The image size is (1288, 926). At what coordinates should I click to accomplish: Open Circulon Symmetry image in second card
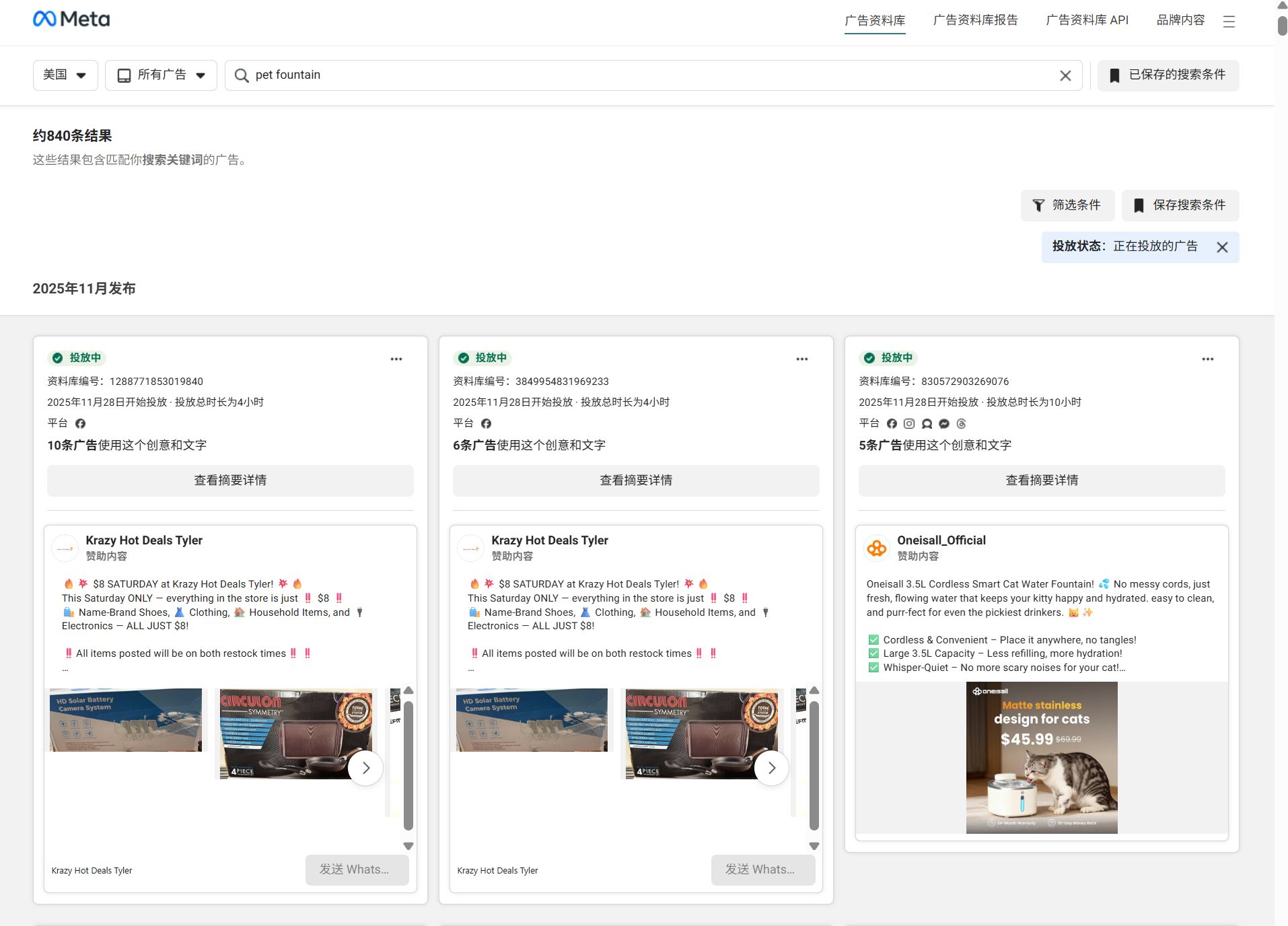click(x=703, y=734)
